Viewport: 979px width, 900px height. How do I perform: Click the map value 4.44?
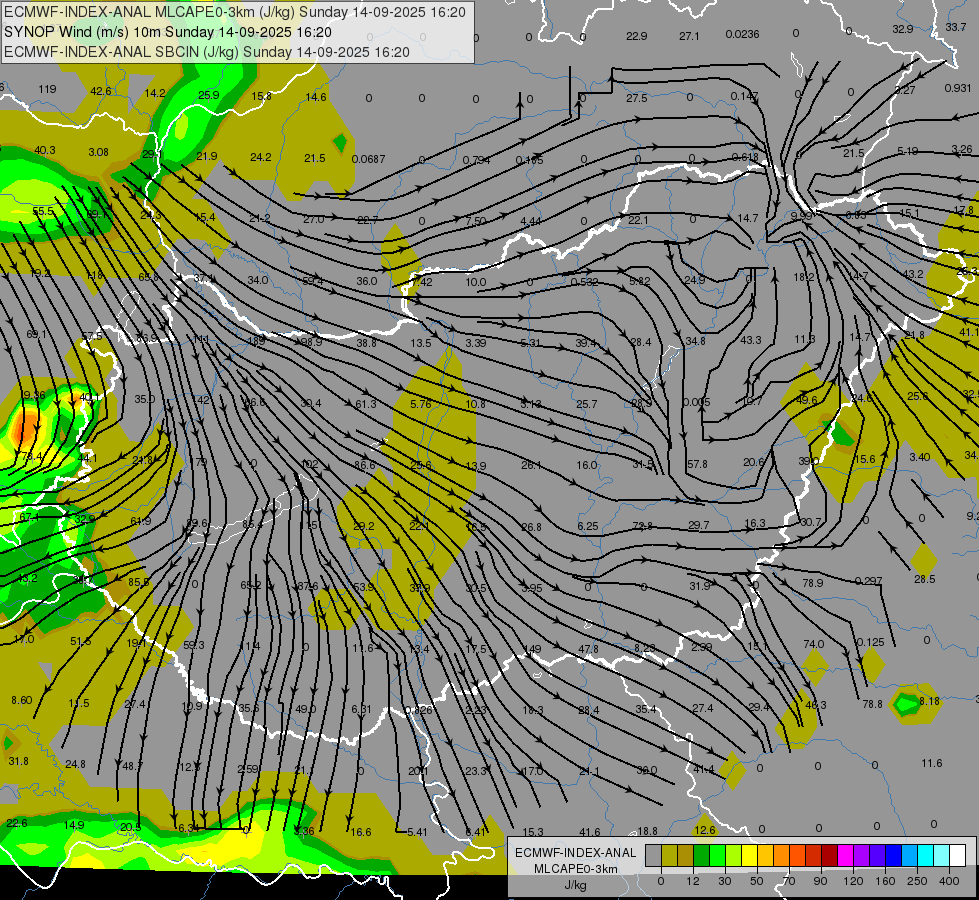tap(530, 222)
